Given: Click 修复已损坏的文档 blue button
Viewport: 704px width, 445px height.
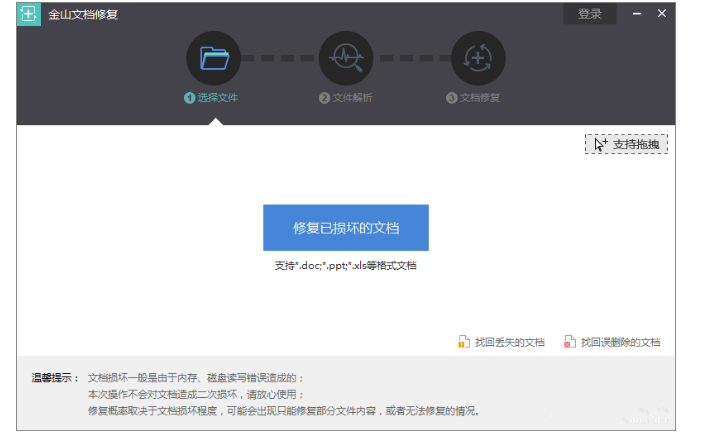Looking at the screenshot, I should tap(346, 228).
